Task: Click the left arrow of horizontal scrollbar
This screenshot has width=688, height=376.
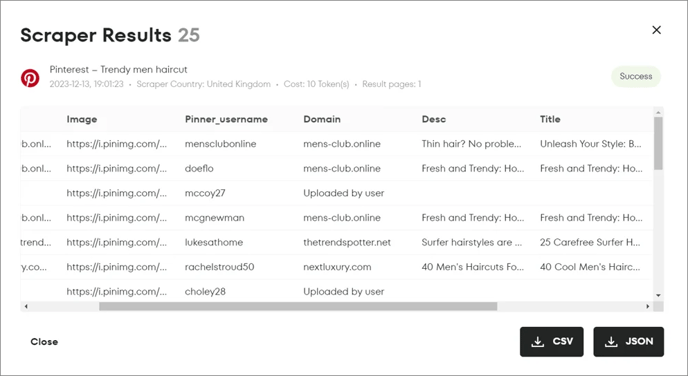Action: point(26,306)
